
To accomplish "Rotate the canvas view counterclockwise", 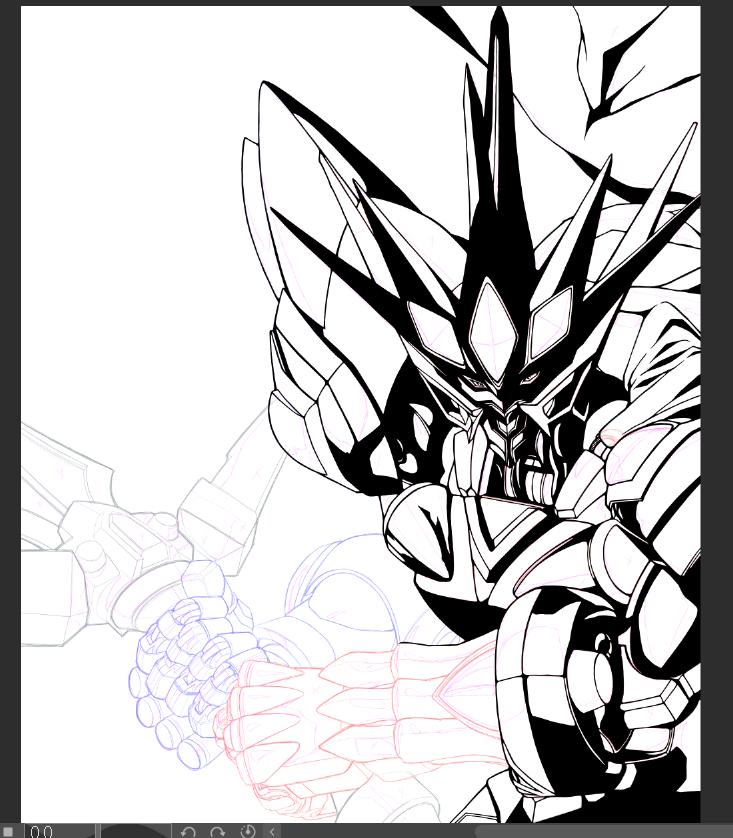I will [x=188, y=832].
